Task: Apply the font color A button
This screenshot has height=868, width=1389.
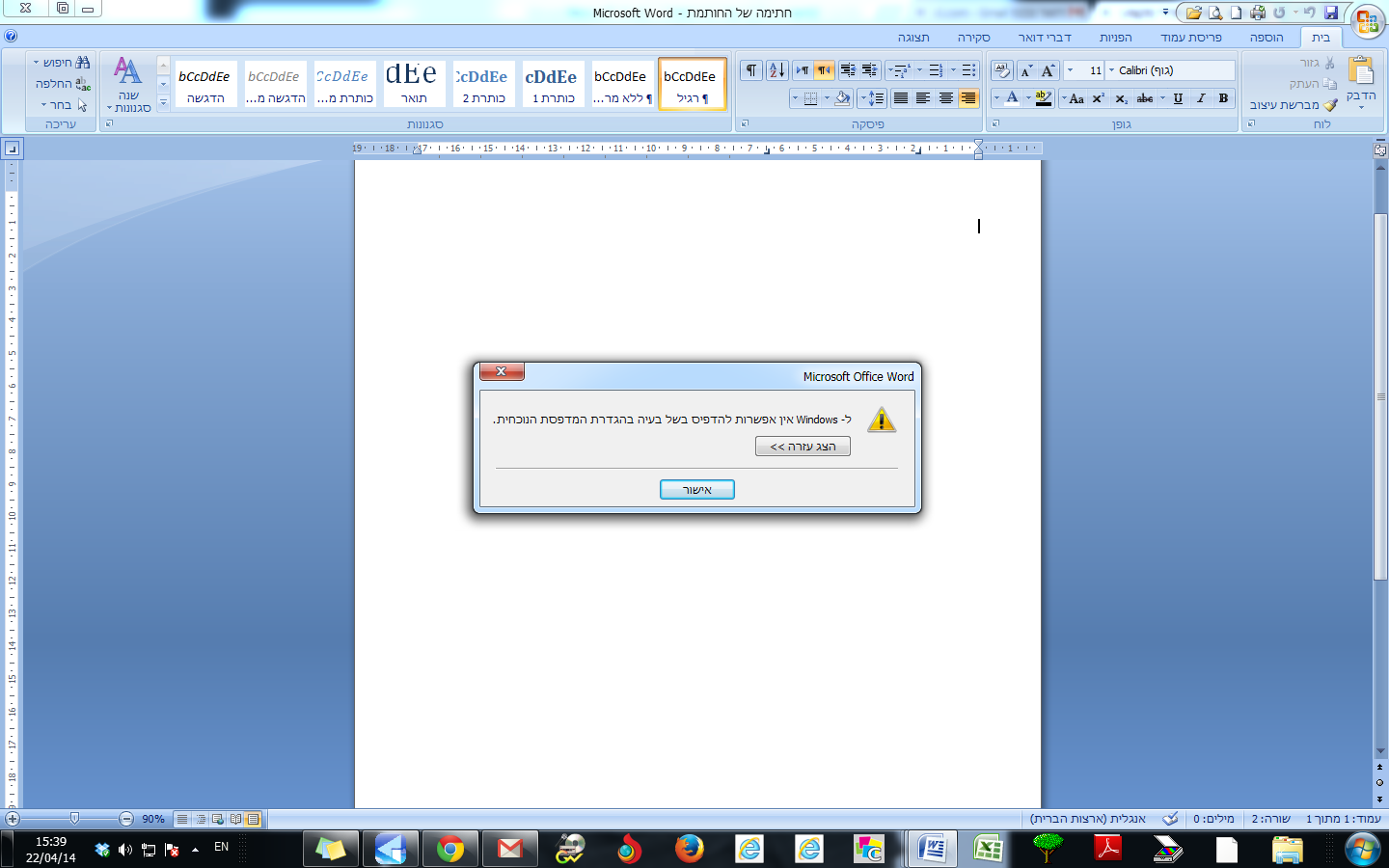Action: 1012,98
